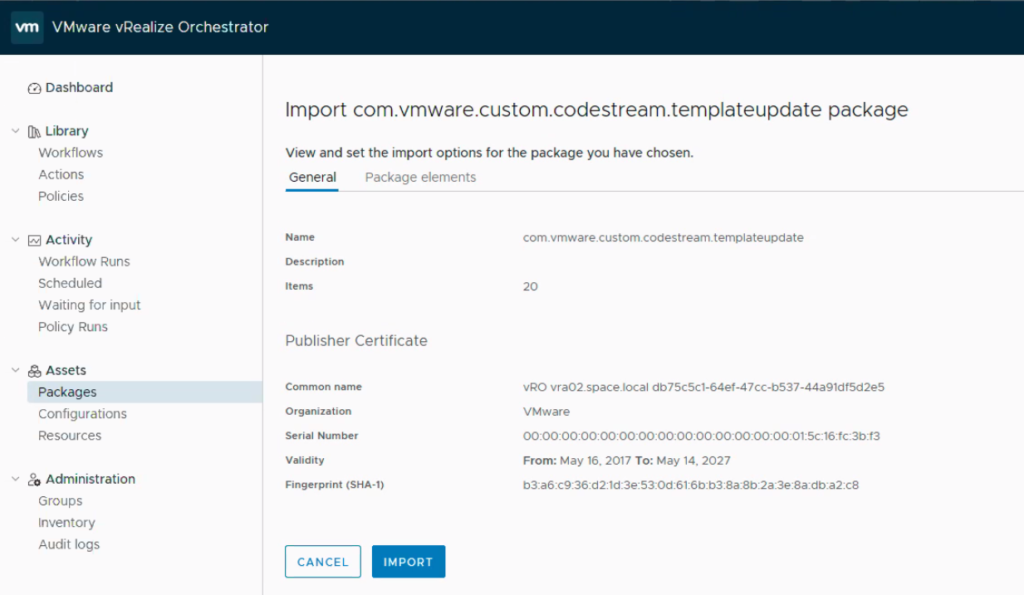Go to Inventory
The height and width of the screenshot is (595, 1024).
pyautogui.click(x=67, y=523)
